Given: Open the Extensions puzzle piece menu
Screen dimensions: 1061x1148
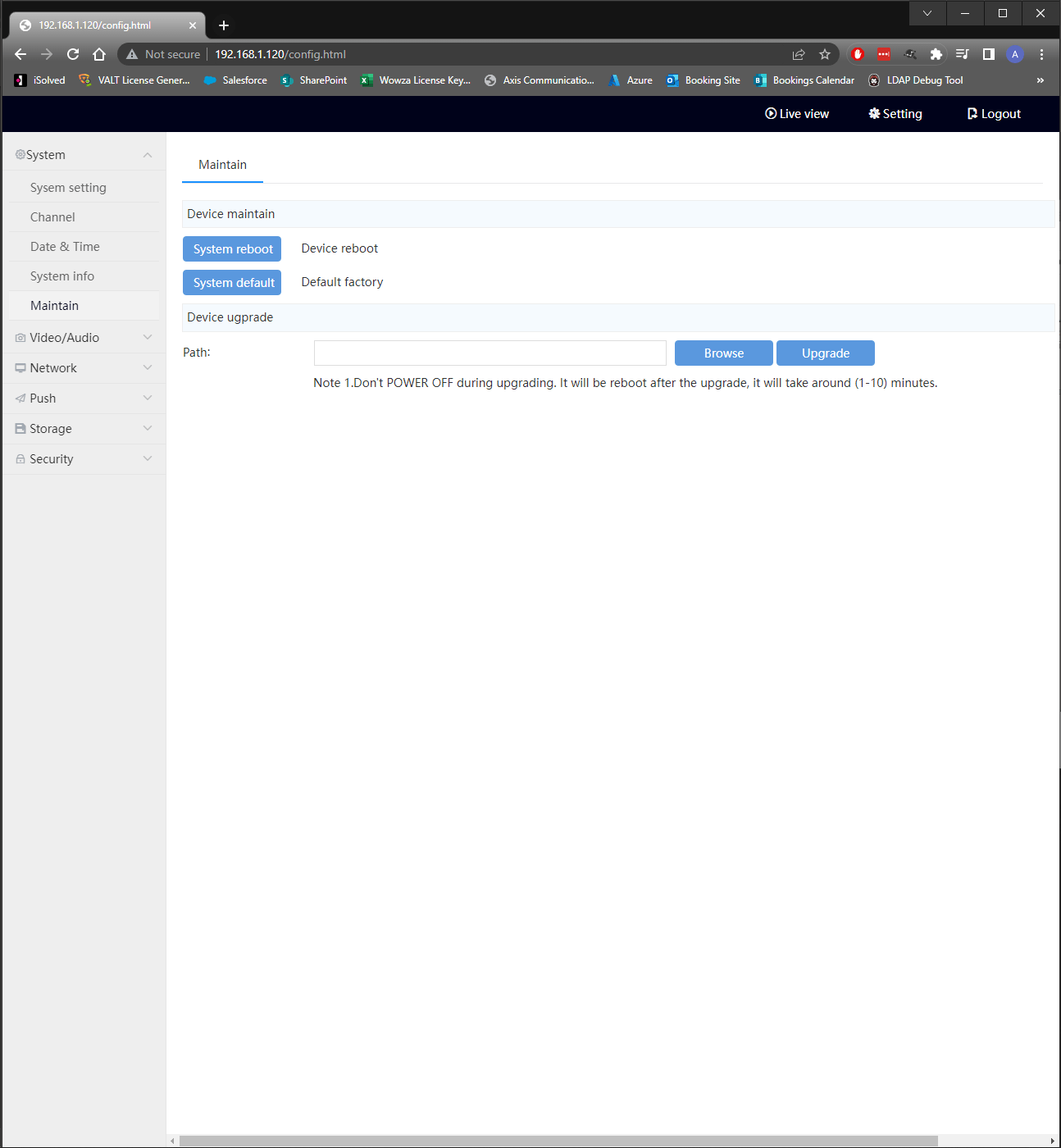Looking at the screenshot, I should [936, 54].
